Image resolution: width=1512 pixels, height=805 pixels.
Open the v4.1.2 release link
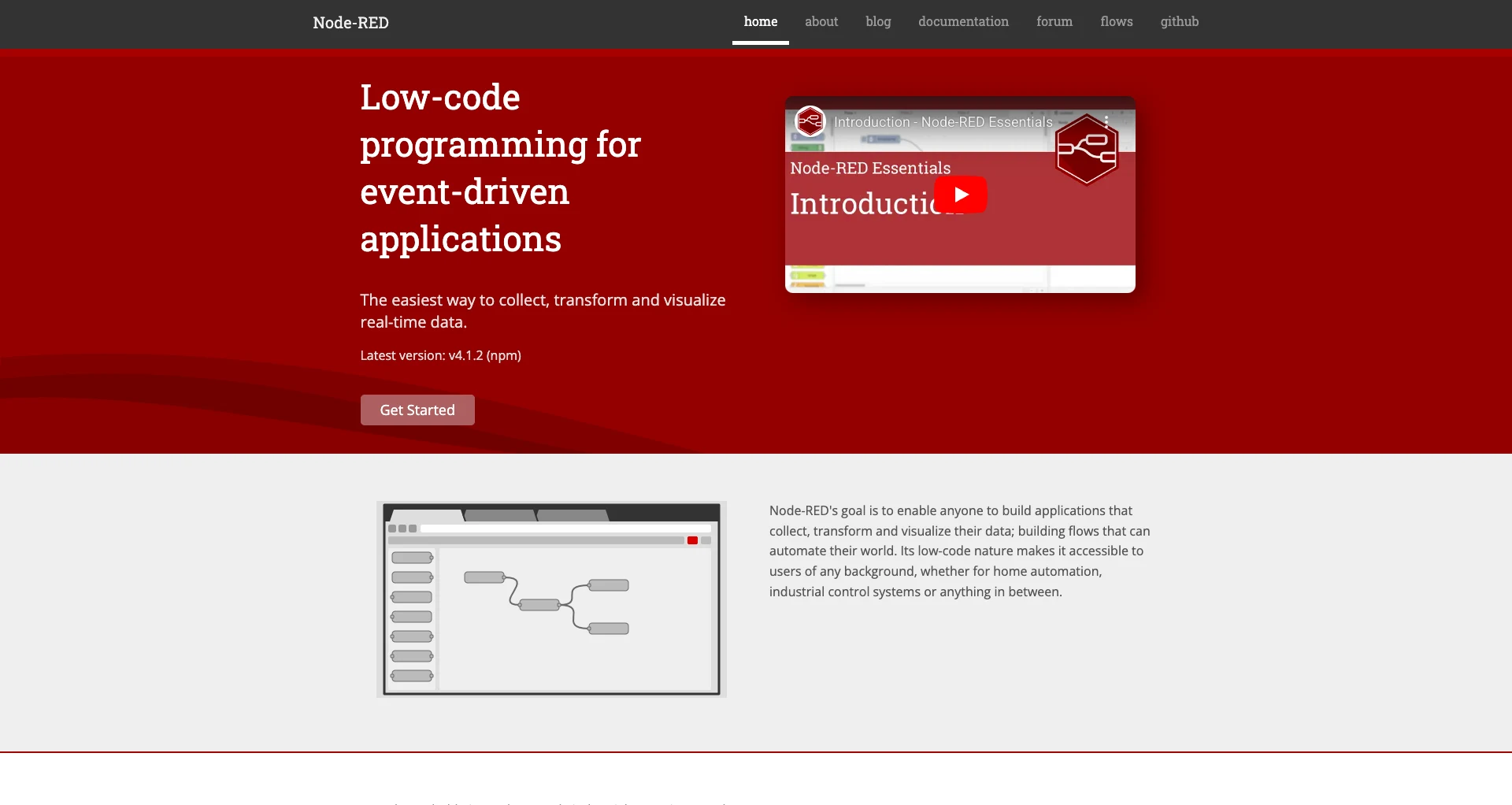[465, 355]
